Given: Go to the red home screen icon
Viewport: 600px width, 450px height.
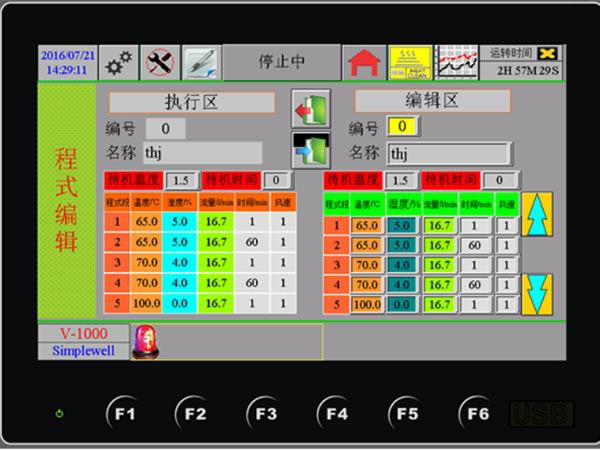Looking at the screenshot, I should click(x=363, y=63).
